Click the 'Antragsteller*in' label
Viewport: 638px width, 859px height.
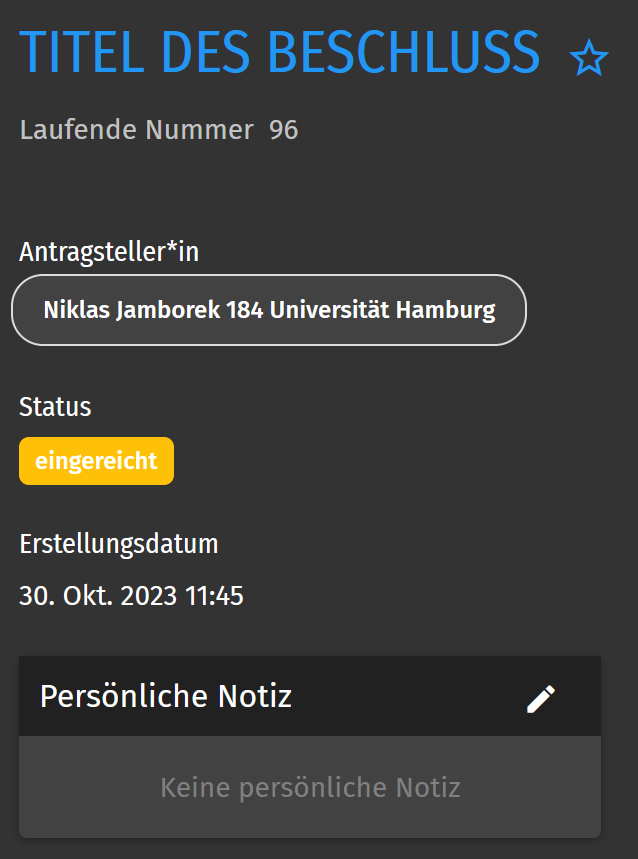[109, 253]
